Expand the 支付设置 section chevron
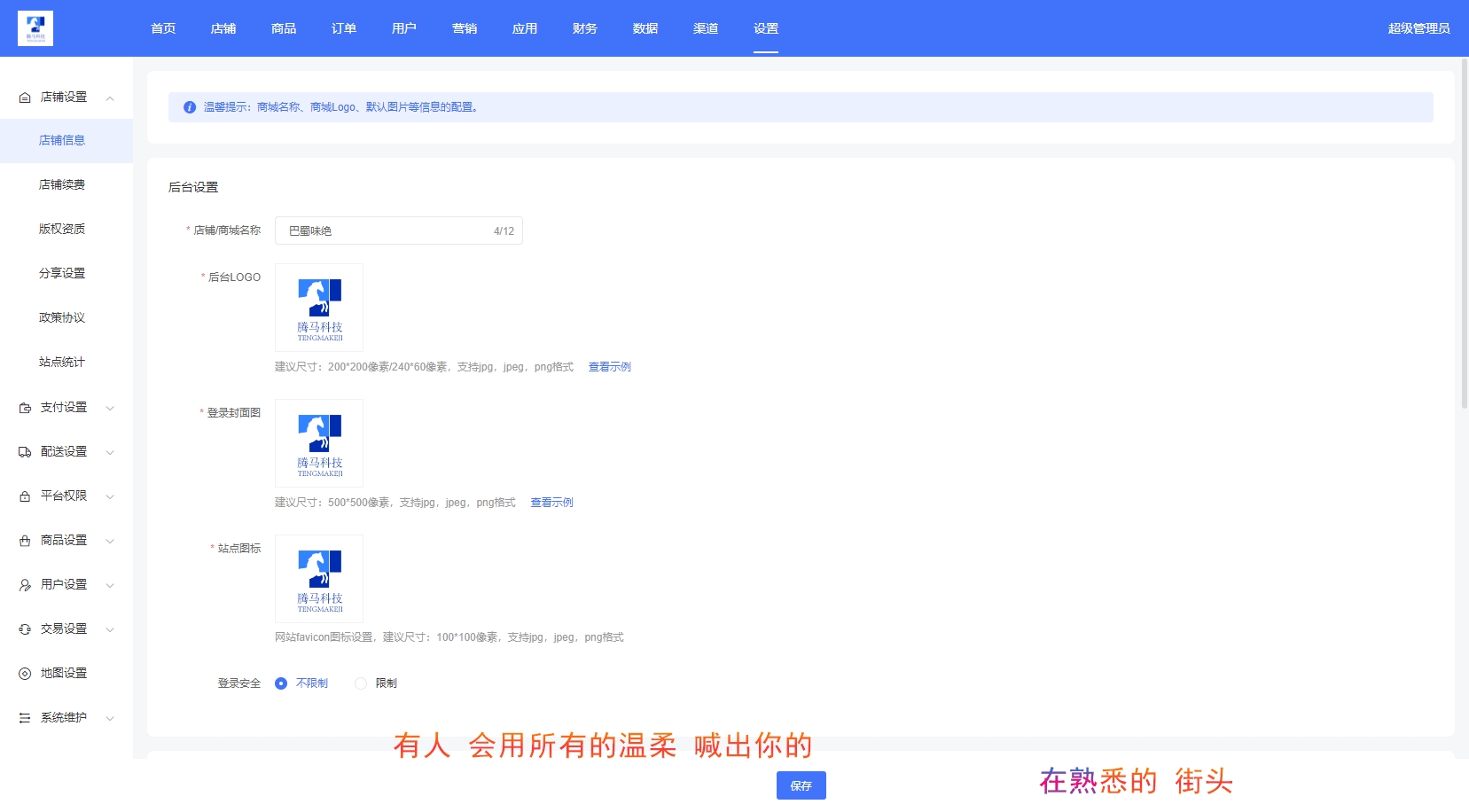 110,408
